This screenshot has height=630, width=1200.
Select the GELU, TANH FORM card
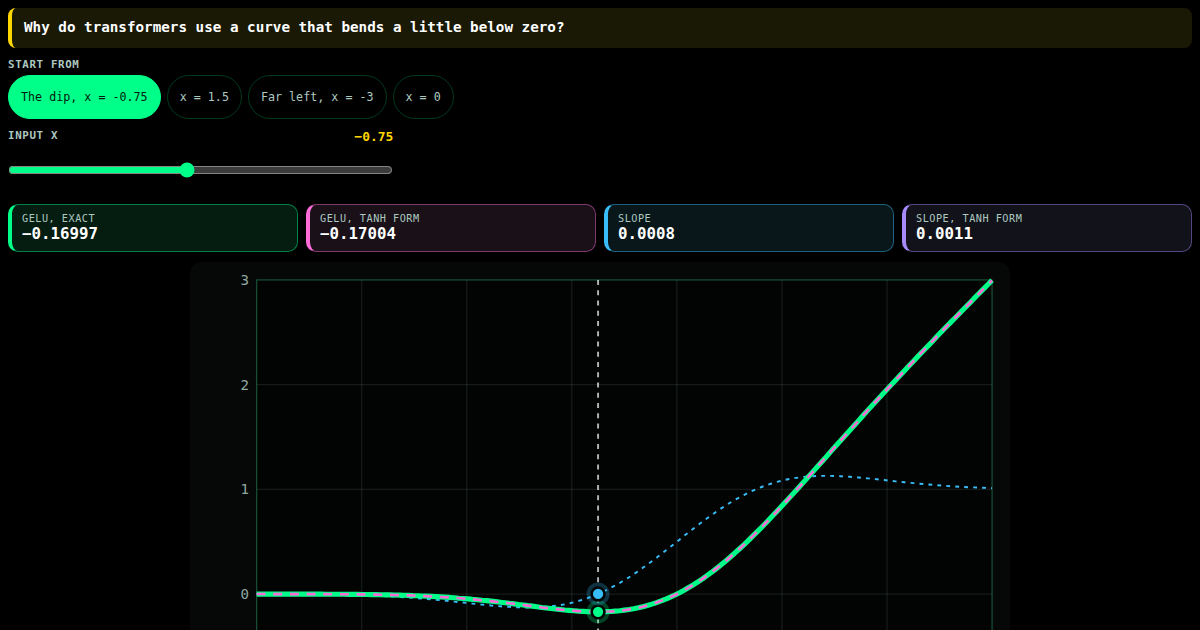click(451, 228)
